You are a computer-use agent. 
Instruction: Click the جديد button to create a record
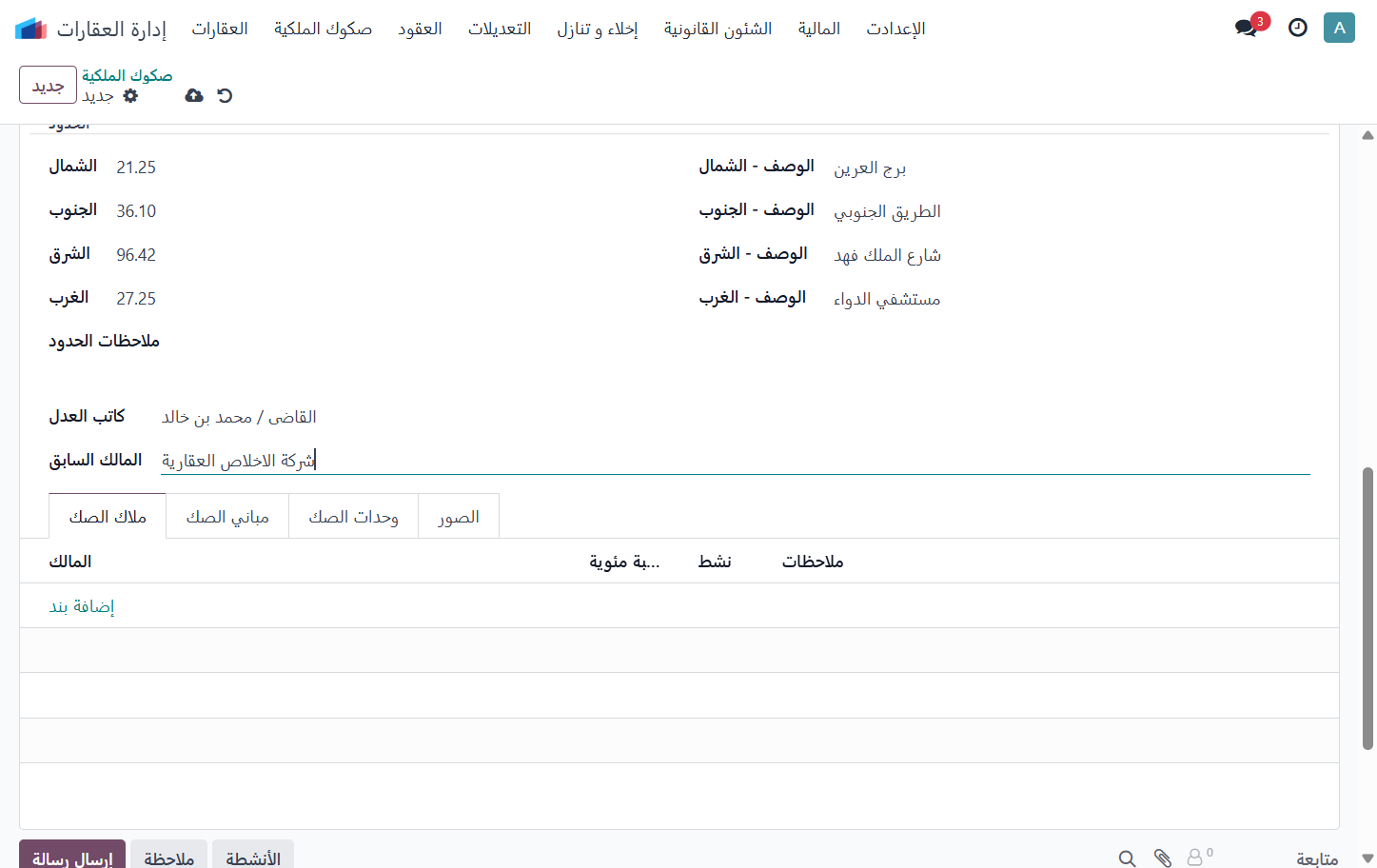point(48,85)
